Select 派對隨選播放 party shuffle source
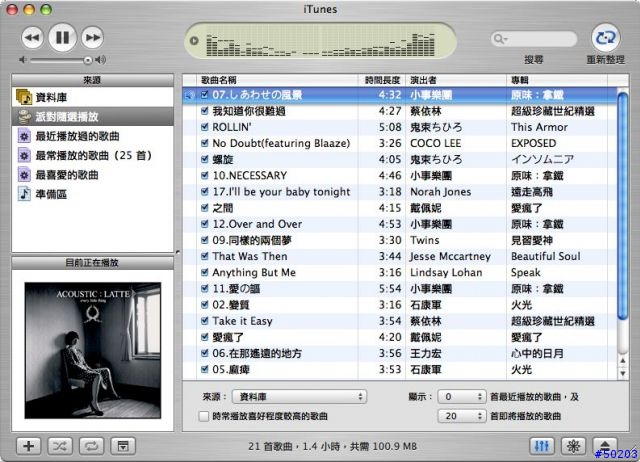The height and width of the screenshot is (462, 640). point(93,117)
